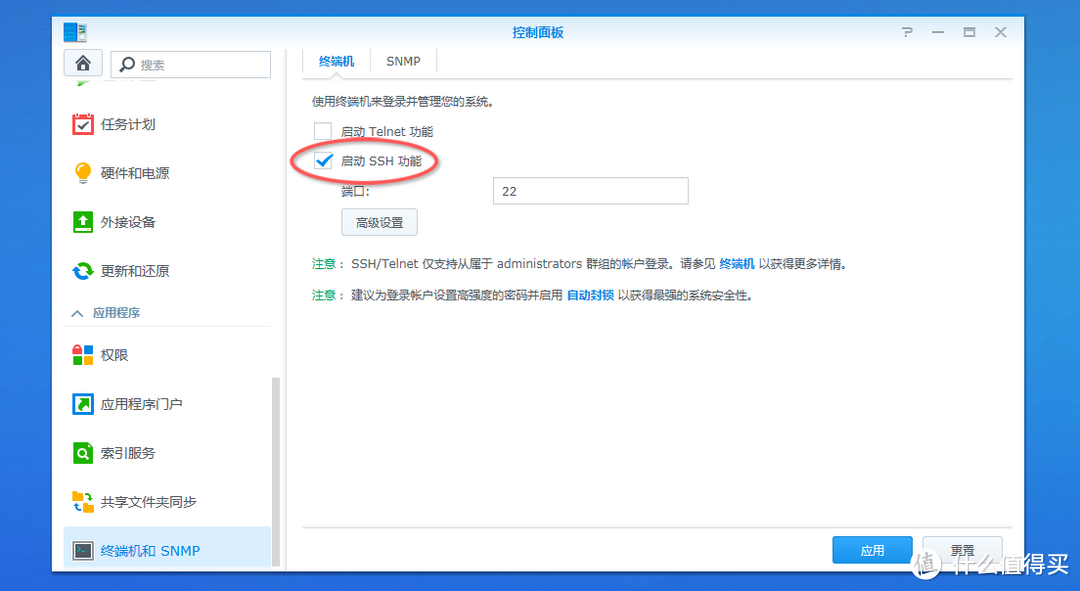Uncheck 启动 SSH 功能 checkbox
Viewport: 1080px width, 591px height.
coord(322,160)
